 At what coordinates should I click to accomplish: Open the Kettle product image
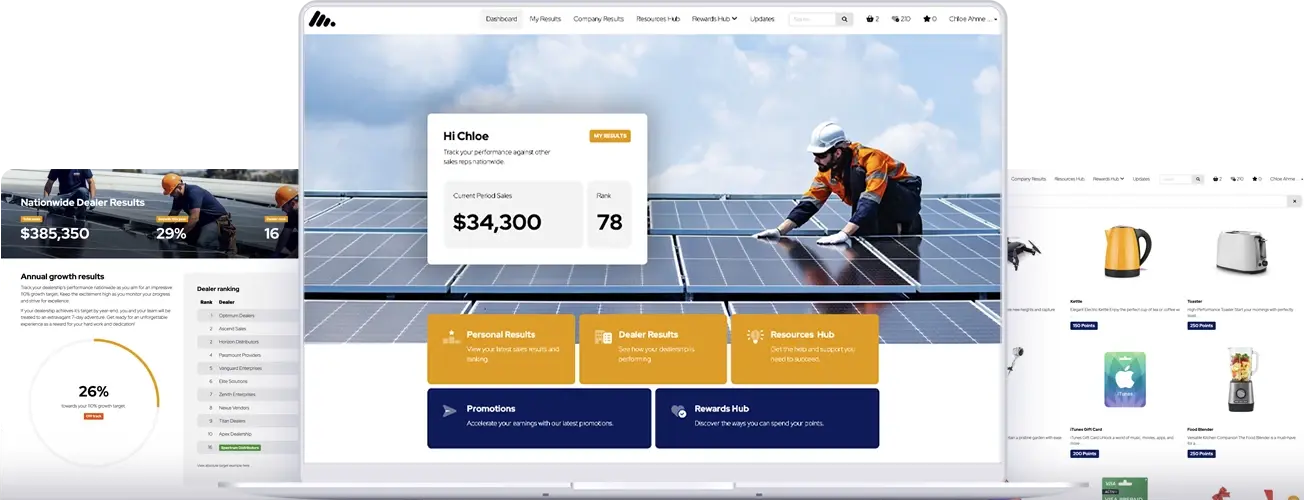[1126, 253]
